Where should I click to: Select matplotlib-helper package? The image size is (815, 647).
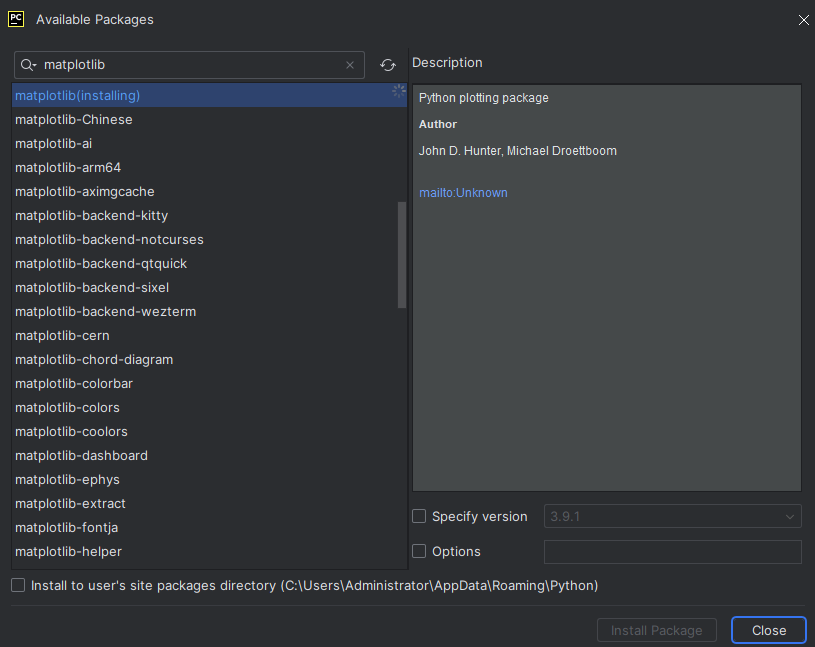(x=209, y=551)
